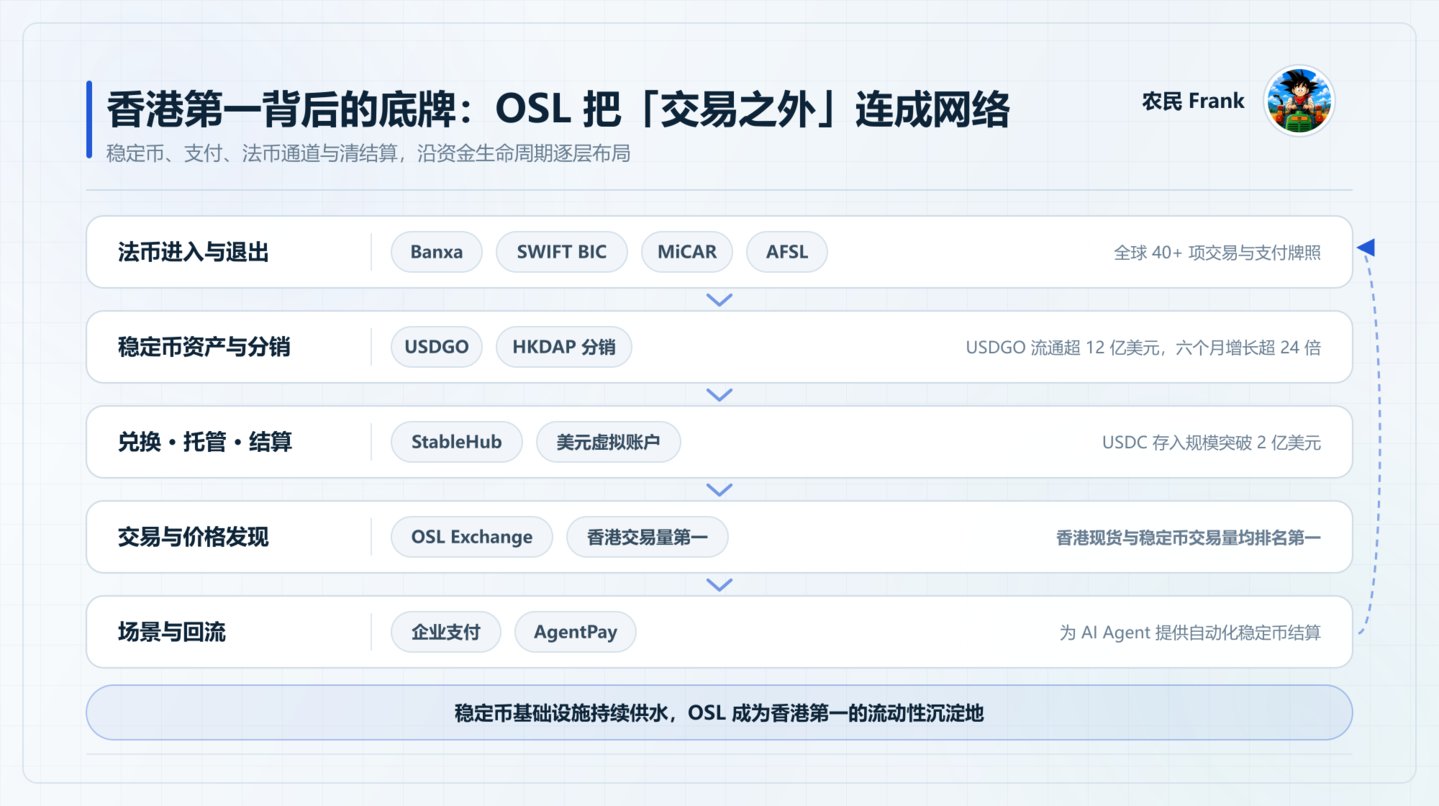1439x806 pixels.
Task: Click the 为 AI Agent 提供自动化稳定币结算 text
Action: point(1190,633)
